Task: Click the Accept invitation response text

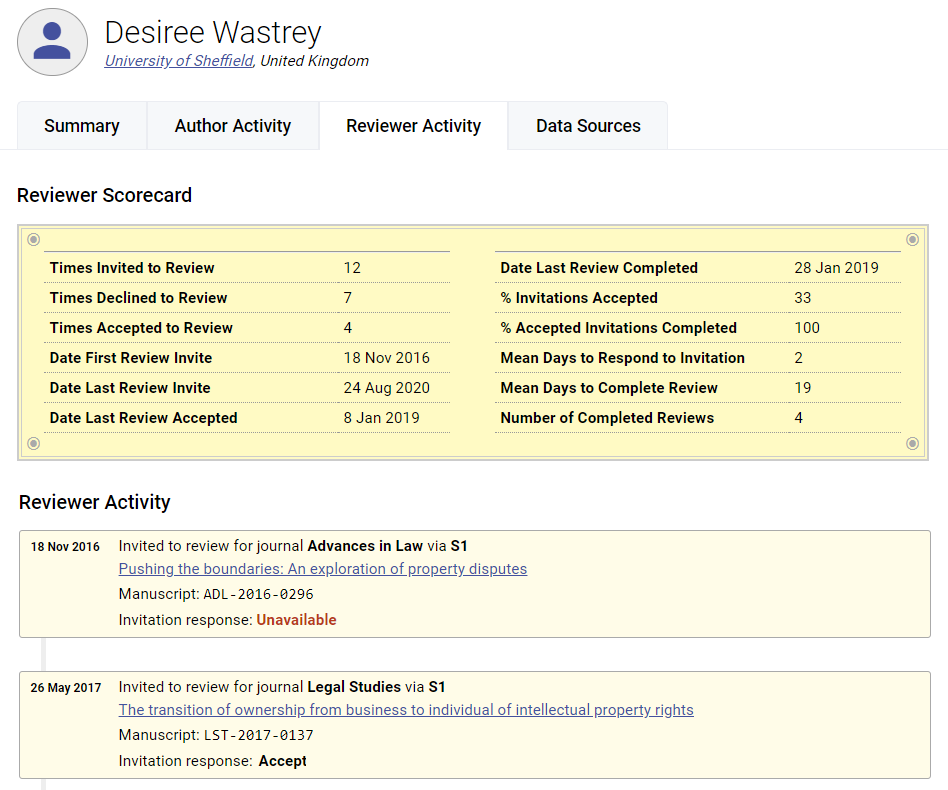Action: pos(282,761)
